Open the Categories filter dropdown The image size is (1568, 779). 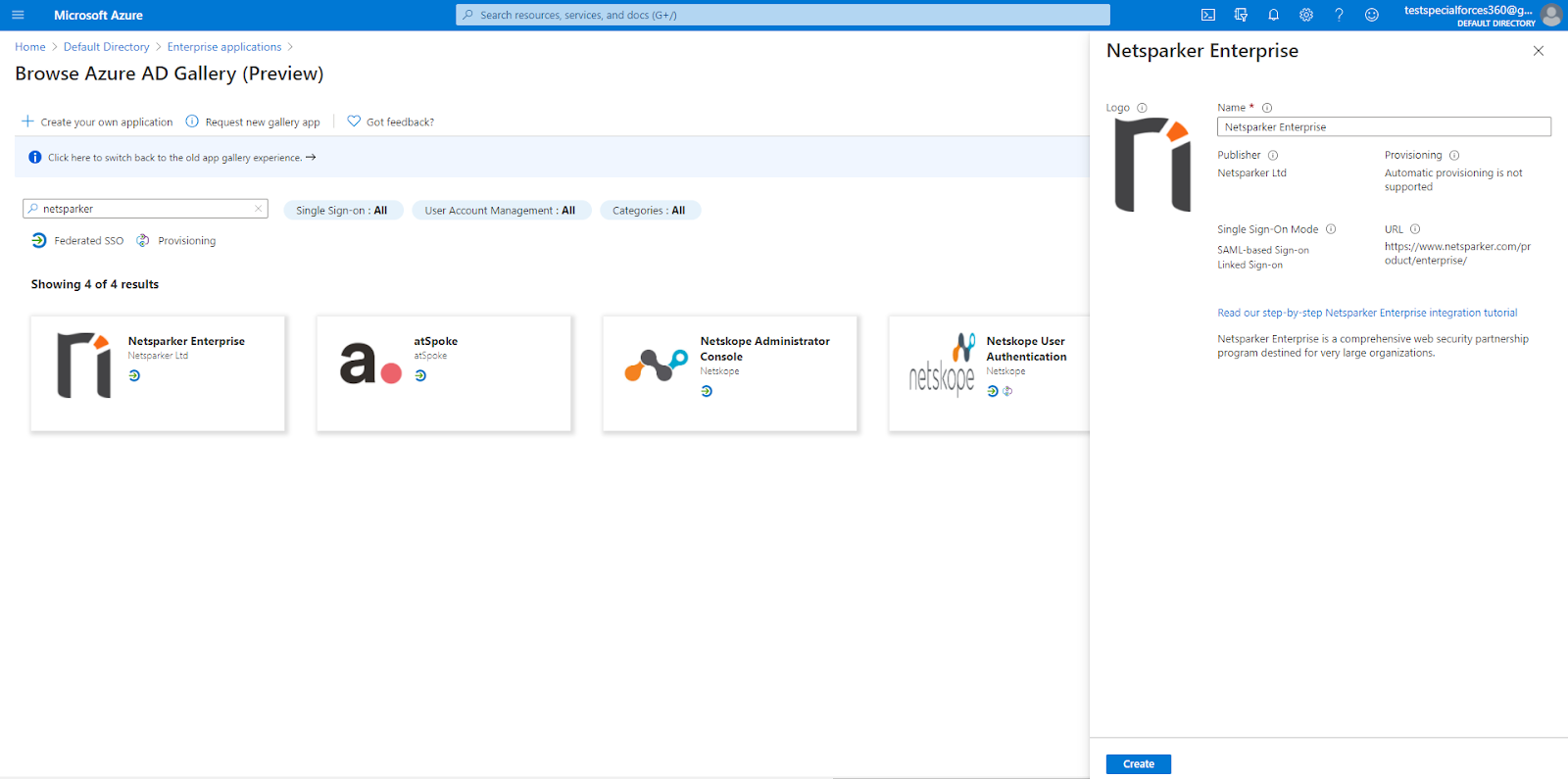coord(649,211)
